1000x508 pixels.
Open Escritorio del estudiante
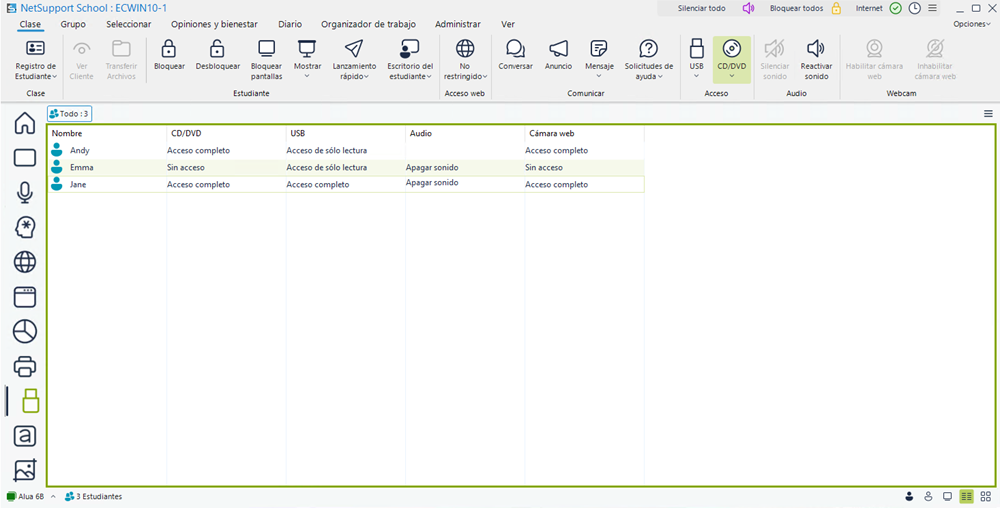(x=409, y=60)
